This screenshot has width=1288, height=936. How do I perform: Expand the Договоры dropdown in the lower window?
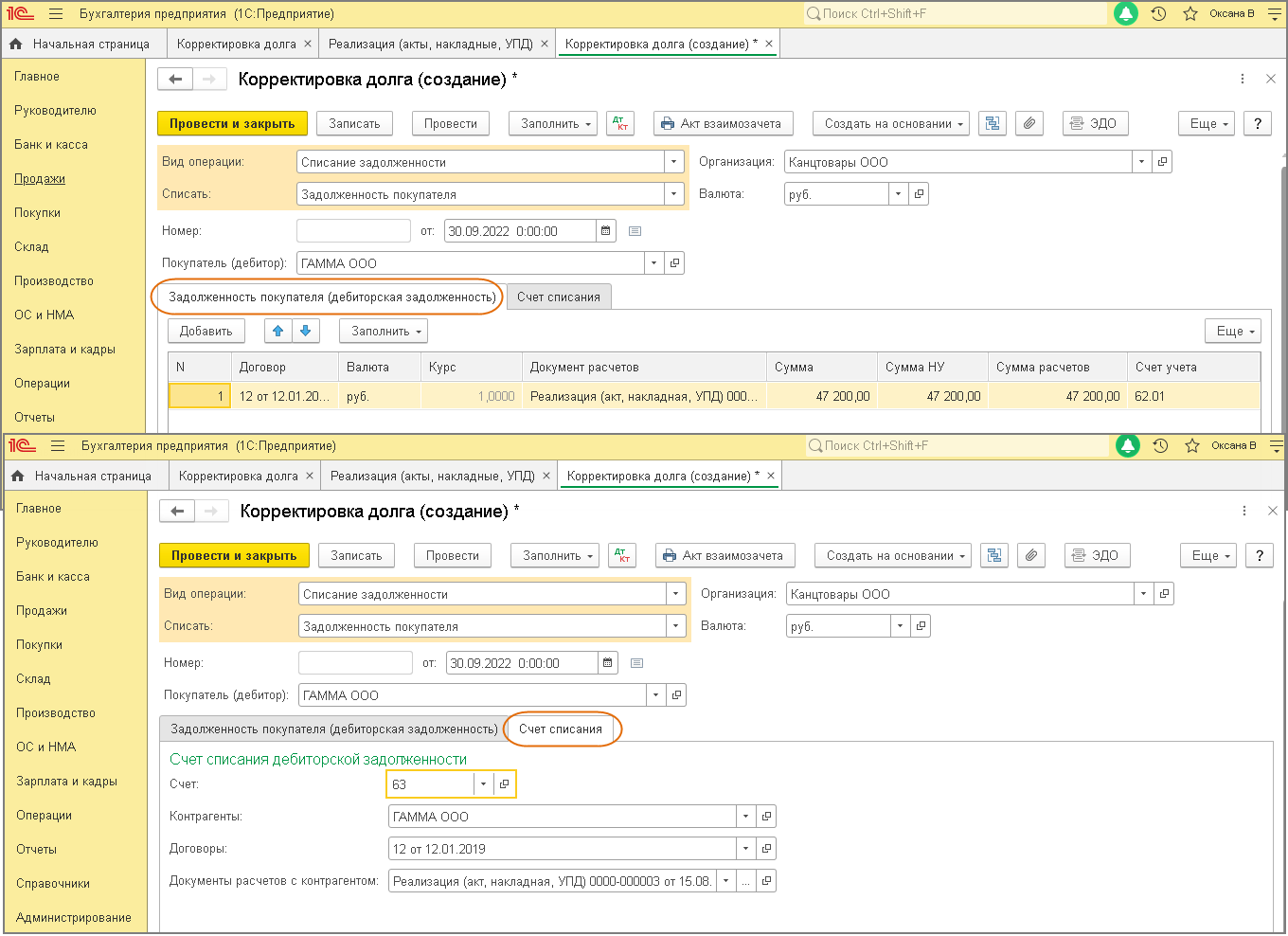click(x=746, y=849)
